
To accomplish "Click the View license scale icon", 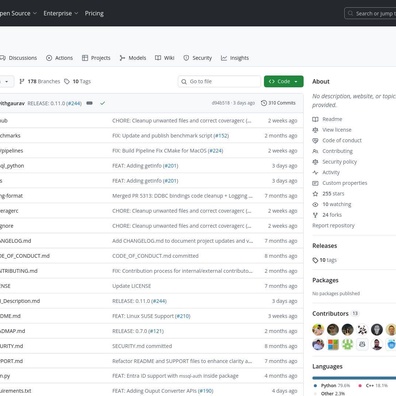I will (315, 130).
